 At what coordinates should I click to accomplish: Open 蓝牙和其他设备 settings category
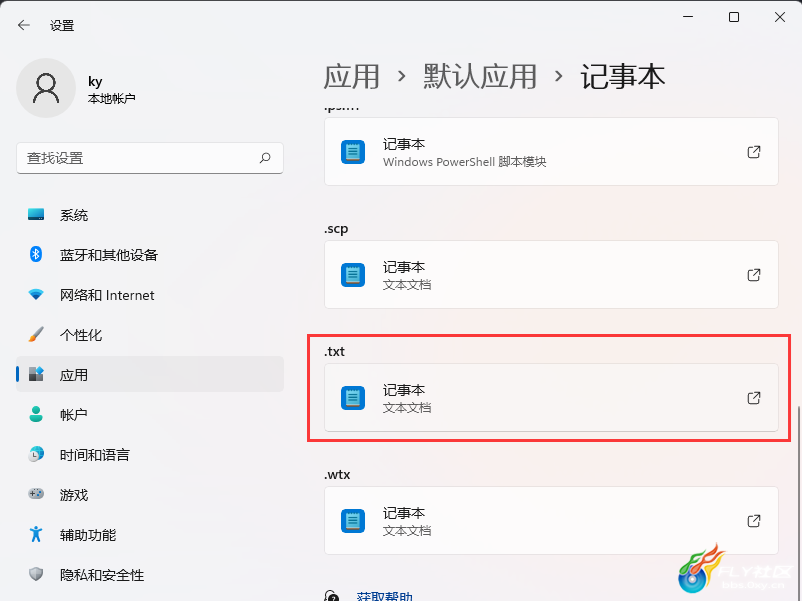[x=150, y=255]
